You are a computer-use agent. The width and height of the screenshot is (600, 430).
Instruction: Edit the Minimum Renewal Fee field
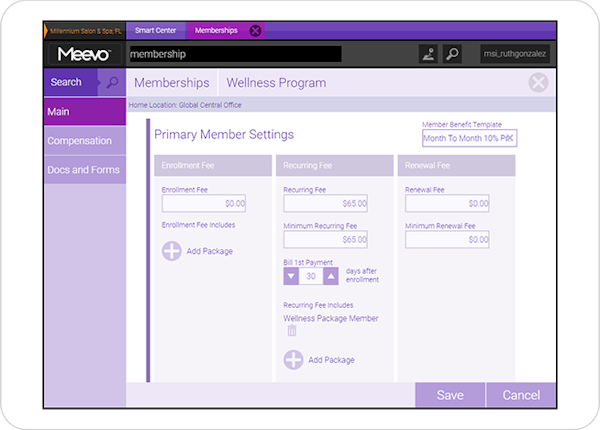pyautogui.click(x=447, y=239)
